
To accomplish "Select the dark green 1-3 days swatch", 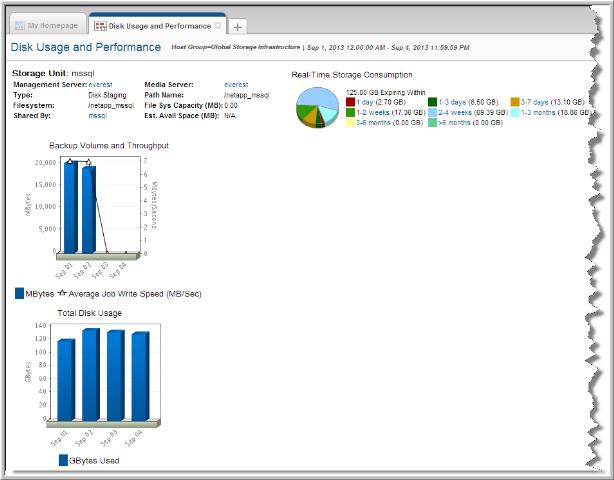I will click(x=432, y=102).
